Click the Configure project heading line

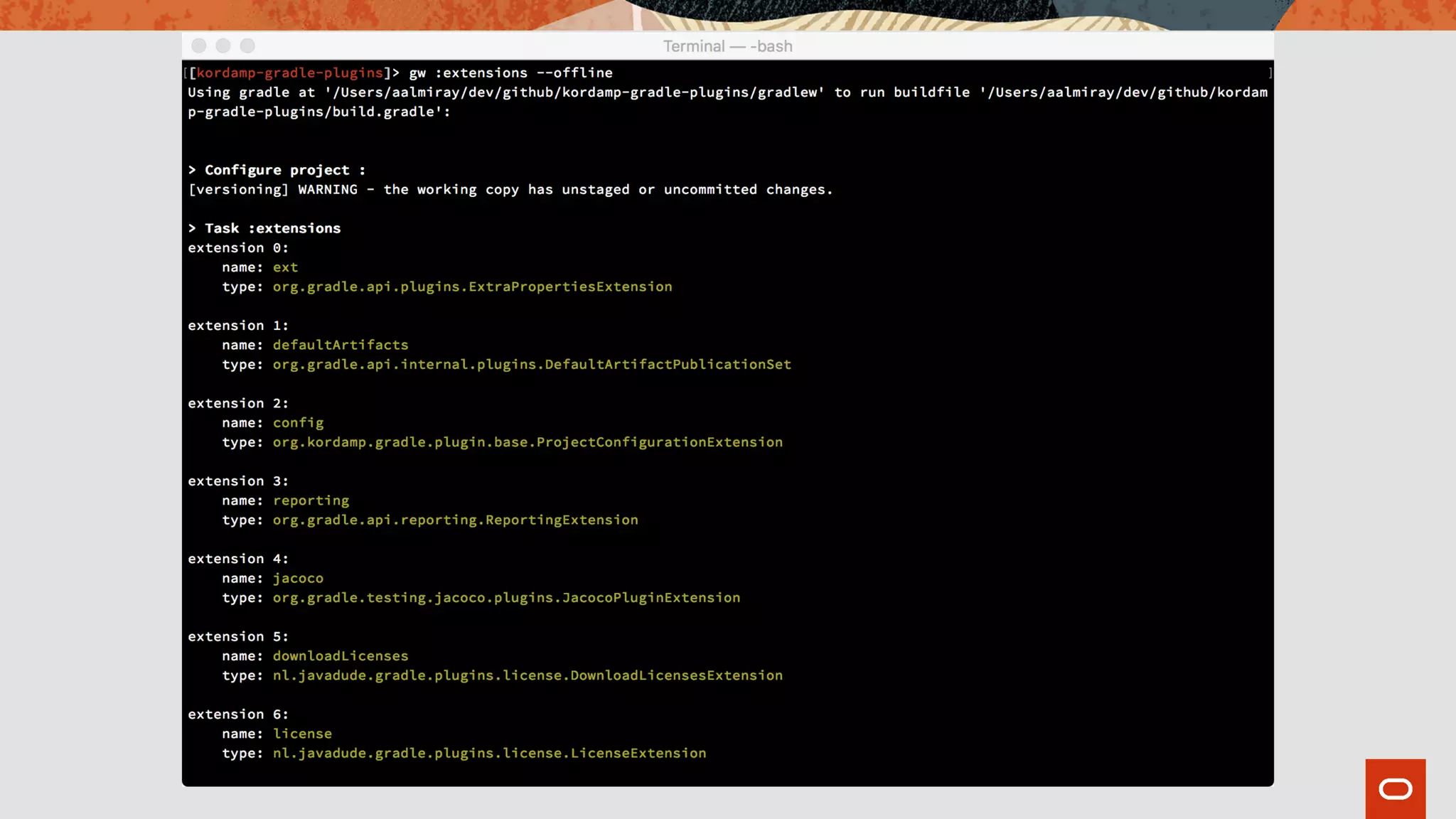pos(277,170)
